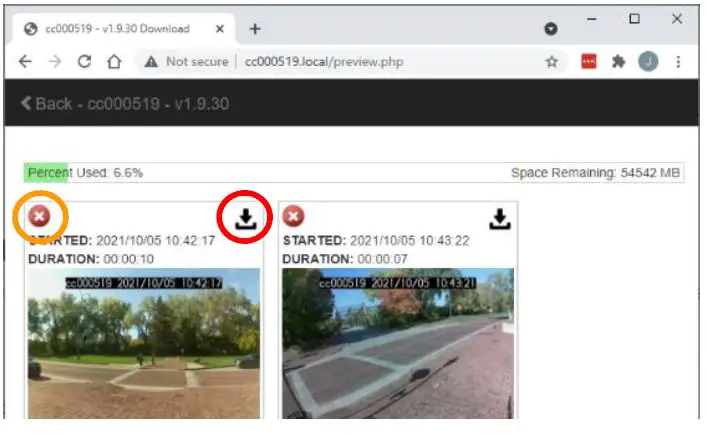The width and height of the screenshot is (707, 435).
Task: Open the profile avatar J
Action: (x=648, y=61)
